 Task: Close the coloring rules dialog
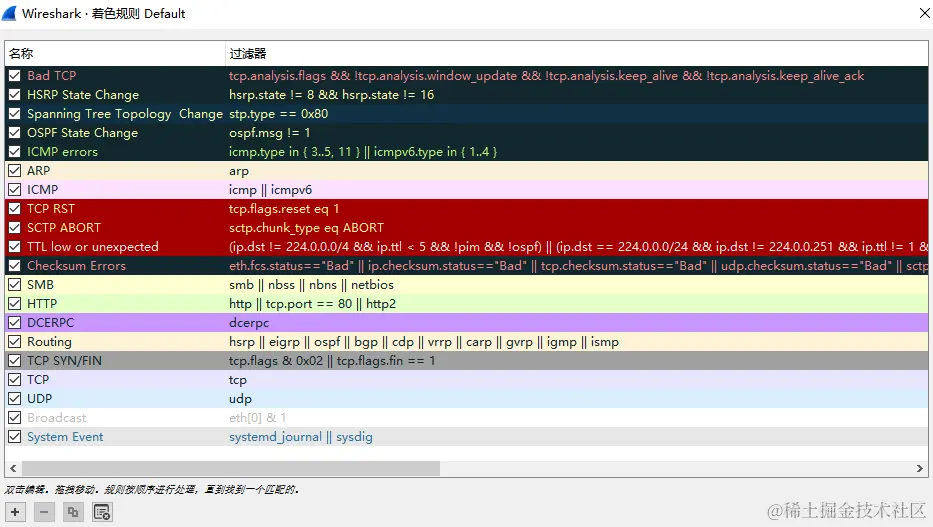tap(924, 13)
